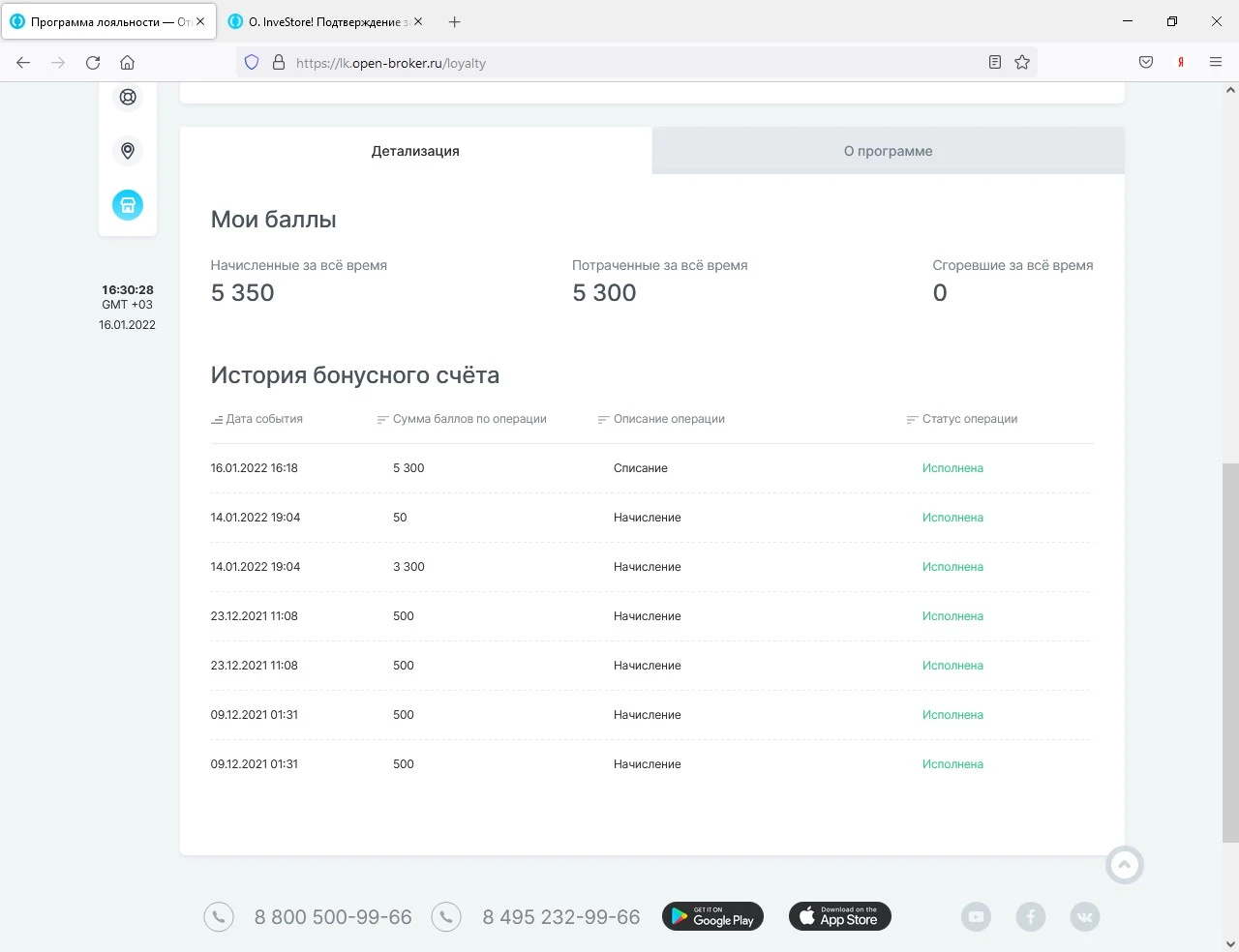The height and width of the screenshot is (952, 1239).
Task: Click the GMT +03 timezone label
Action: [128, 305]
